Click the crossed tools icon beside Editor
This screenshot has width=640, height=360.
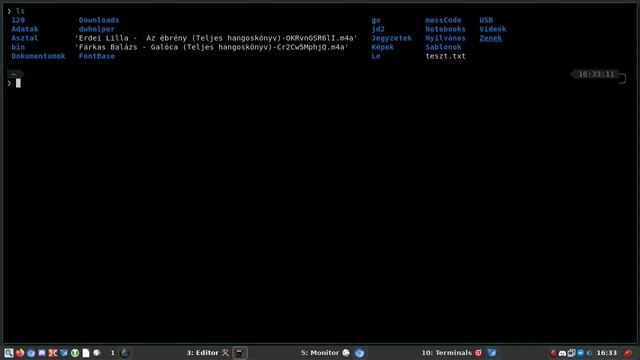(x=225, y=353)
